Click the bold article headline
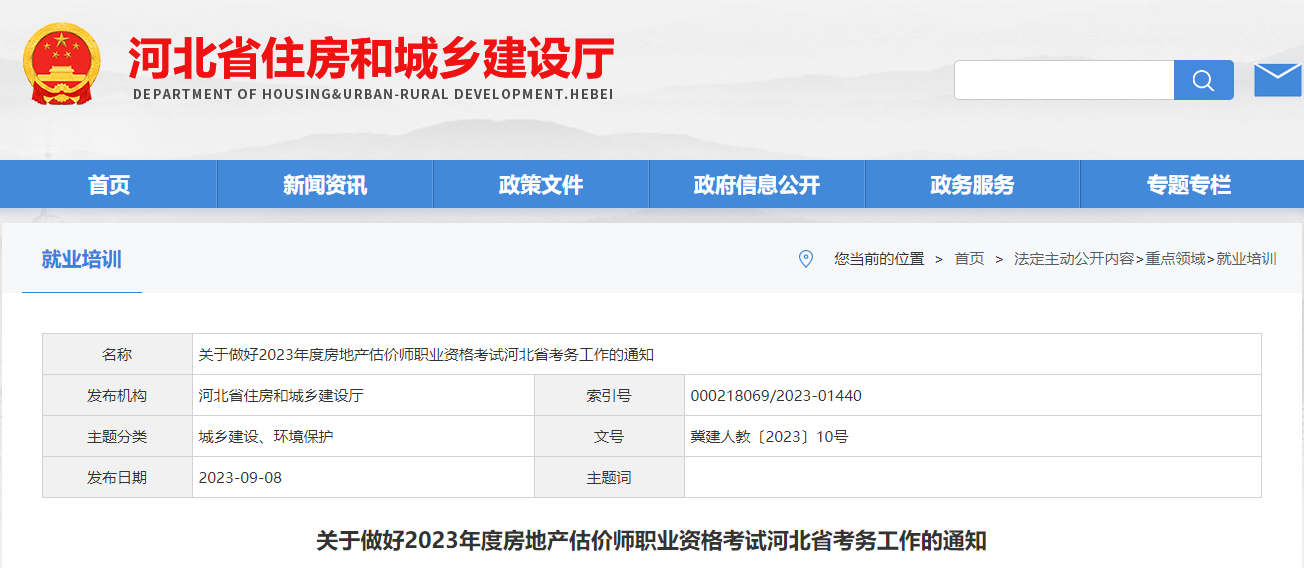Screen dimensions: 1304x568 click(651, 541)
